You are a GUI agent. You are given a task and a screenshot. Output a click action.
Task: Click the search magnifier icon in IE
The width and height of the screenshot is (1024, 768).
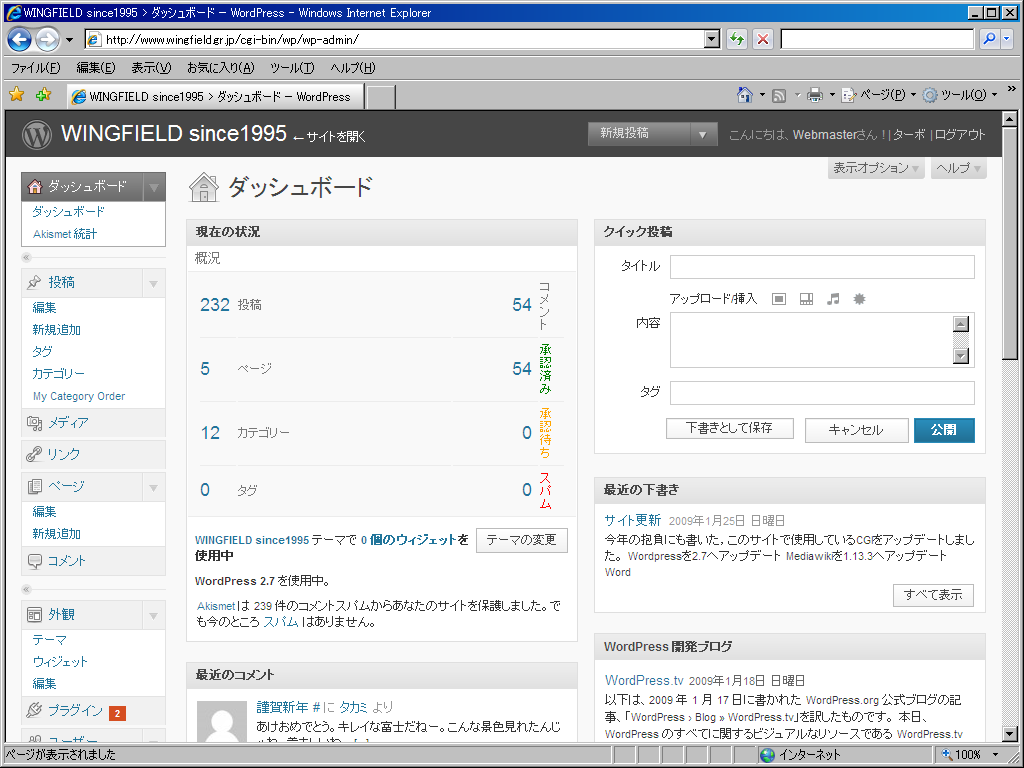tap(989, 39)
